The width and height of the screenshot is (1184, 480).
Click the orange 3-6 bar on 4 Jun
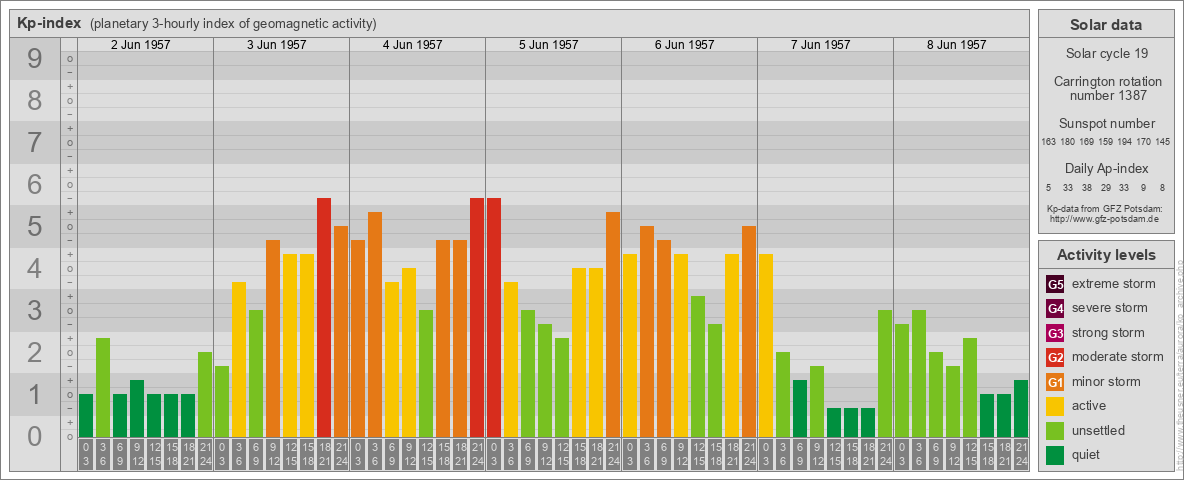click(375, 325)
